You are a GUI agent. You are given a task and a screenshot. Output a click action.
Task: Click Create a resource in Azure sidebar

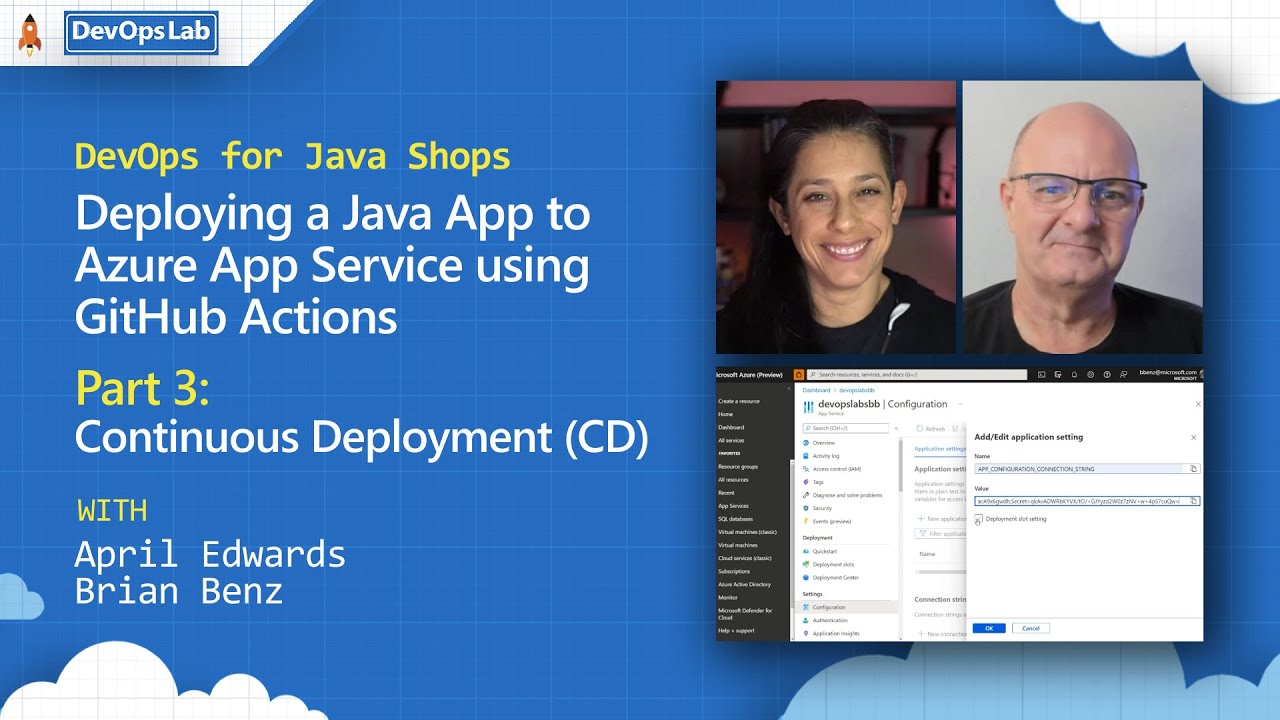coord(739,401)
